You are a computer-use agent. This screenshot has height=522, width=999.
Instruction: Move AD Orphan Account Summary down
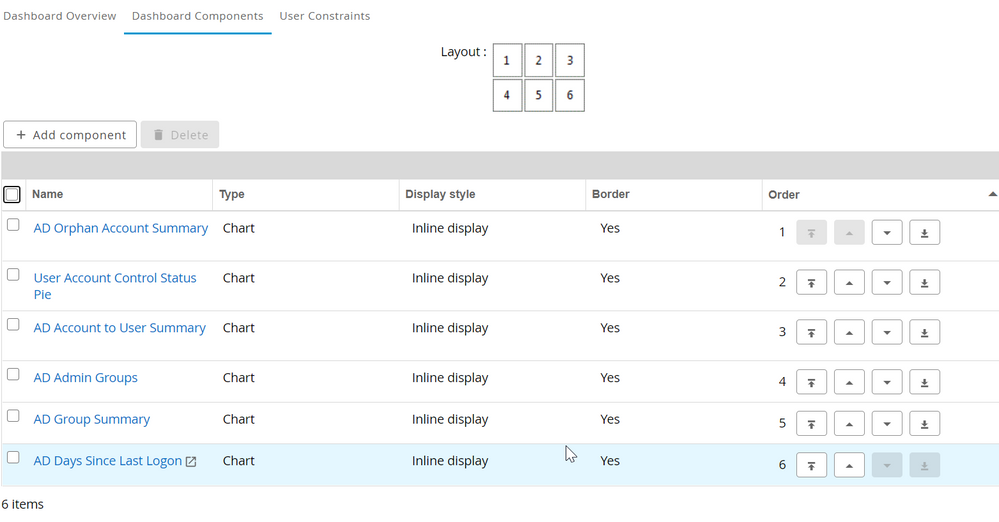pyautogui.click(x=887, y=233)
